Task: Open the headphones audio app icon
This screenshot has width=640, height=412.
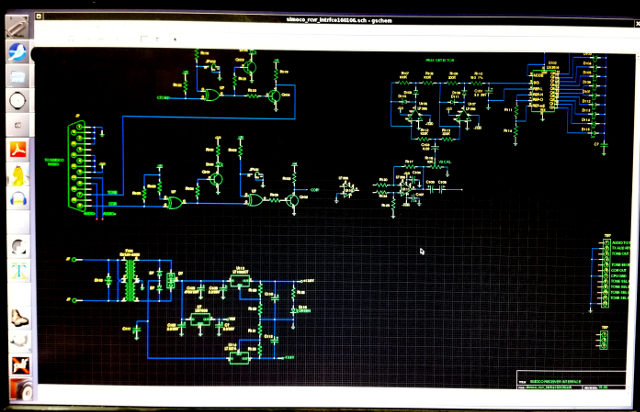Action: coord(18,199)
